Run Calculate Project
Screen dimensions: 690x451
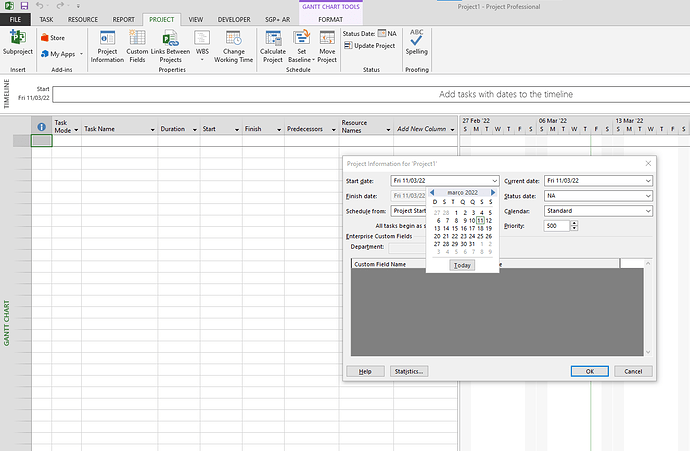pos(272,47)
